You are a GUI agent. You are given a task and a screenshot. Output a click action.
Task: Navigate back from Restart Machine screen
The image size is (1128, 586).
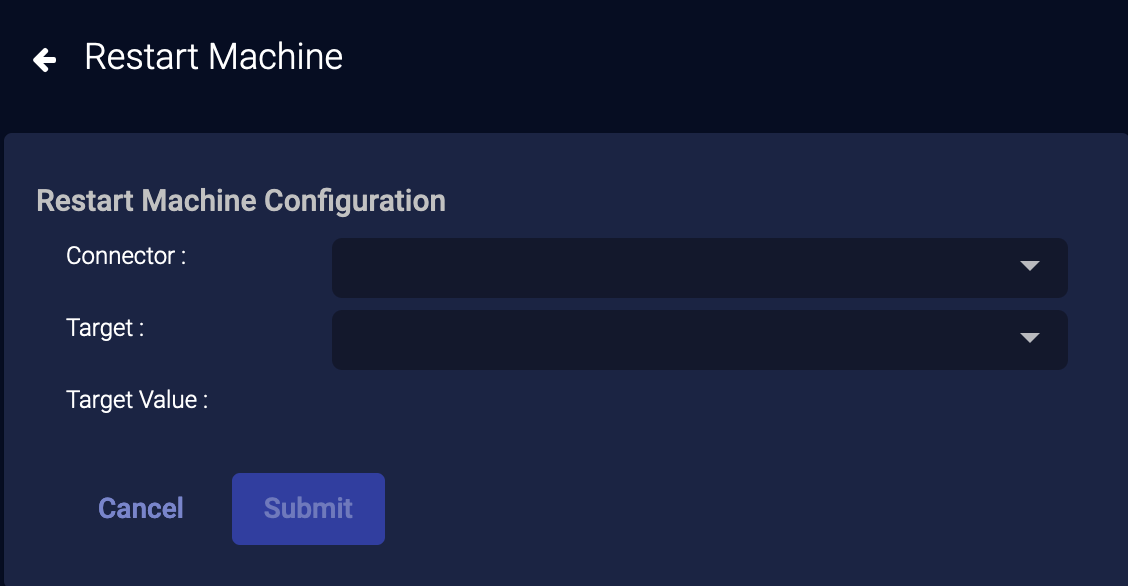(x=44, y=60)
